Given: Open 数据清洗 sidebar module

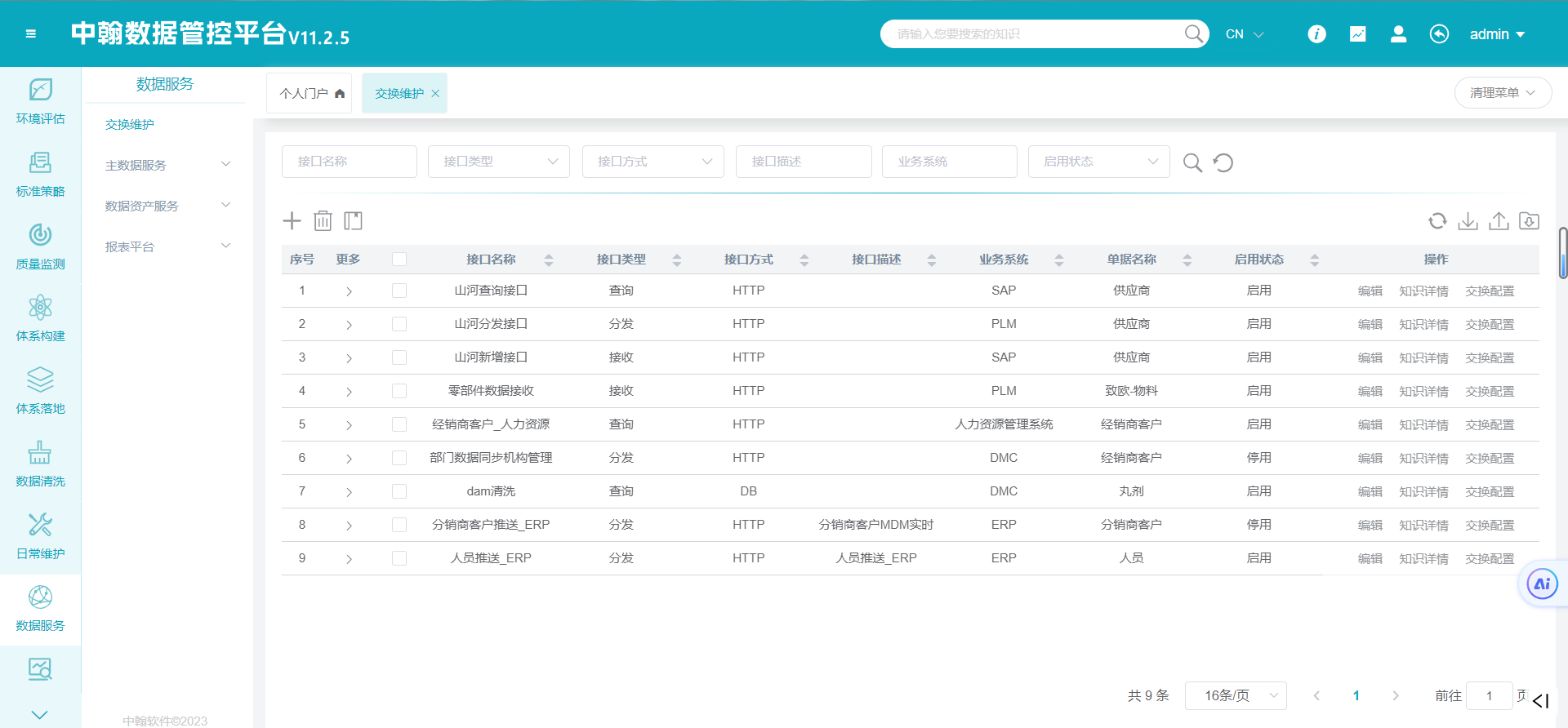Looking at the screenshot, I should point(40,464).
